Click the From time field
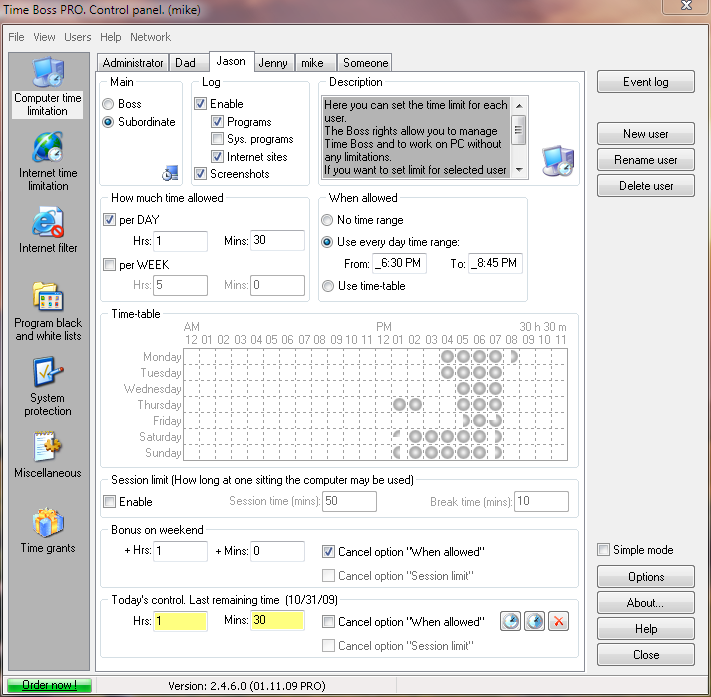Screen dimensions: 711x697 point(399,263)
